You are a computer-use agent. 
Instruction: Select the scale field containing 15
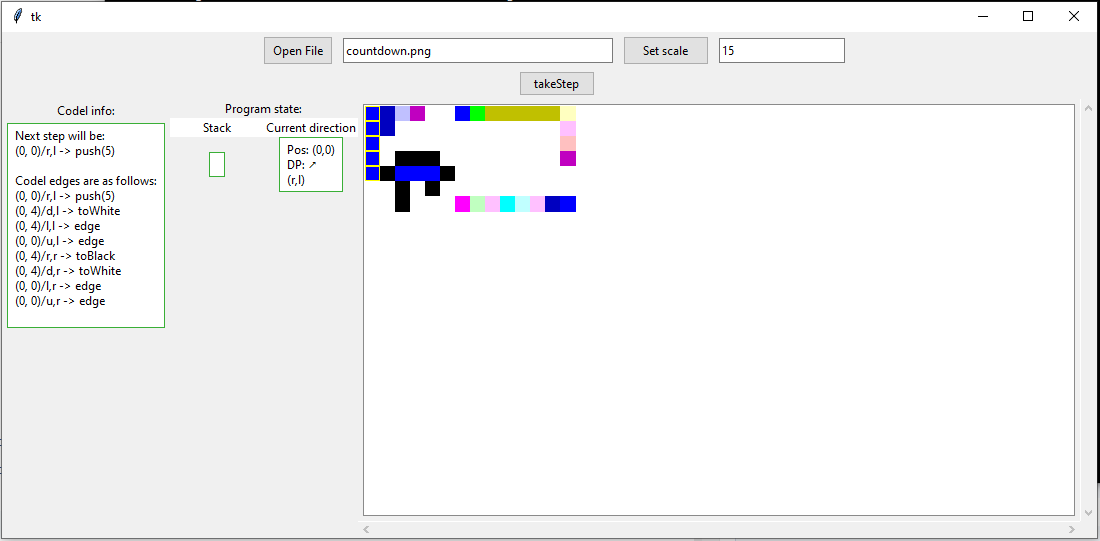[781, 51]
